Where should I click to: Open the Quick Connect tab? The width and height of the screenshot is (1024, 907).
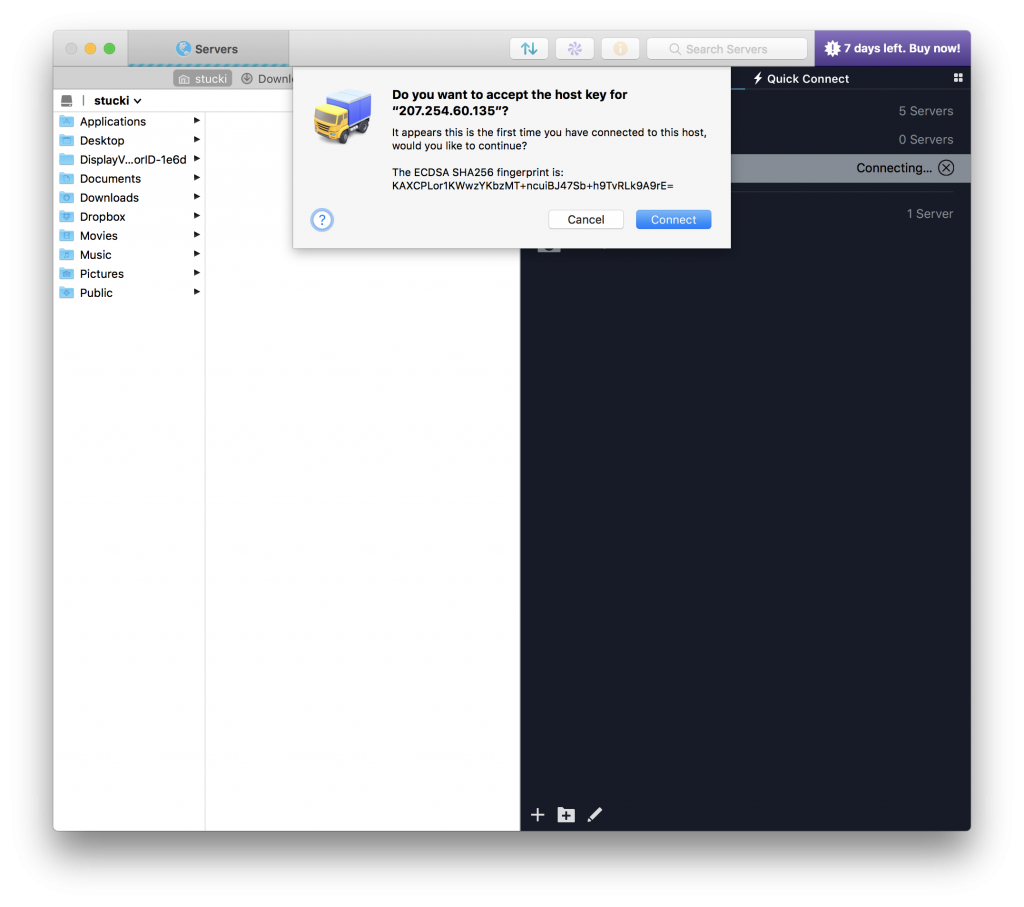801,78
